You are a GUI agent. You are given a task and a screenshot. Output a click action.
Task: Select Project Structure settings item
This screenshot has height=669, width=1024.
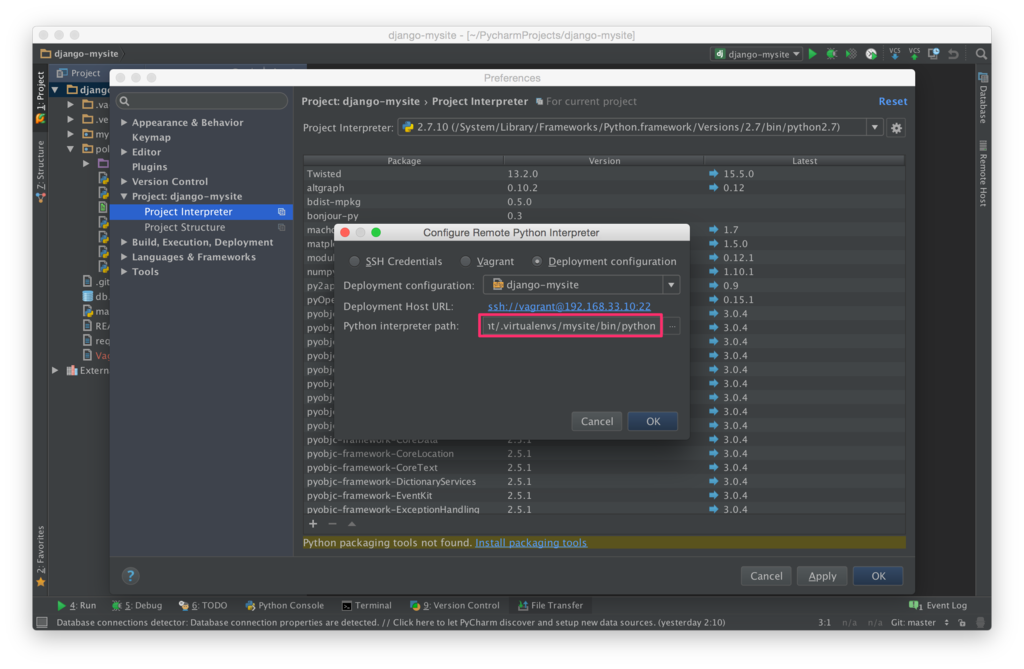(185, 227)
